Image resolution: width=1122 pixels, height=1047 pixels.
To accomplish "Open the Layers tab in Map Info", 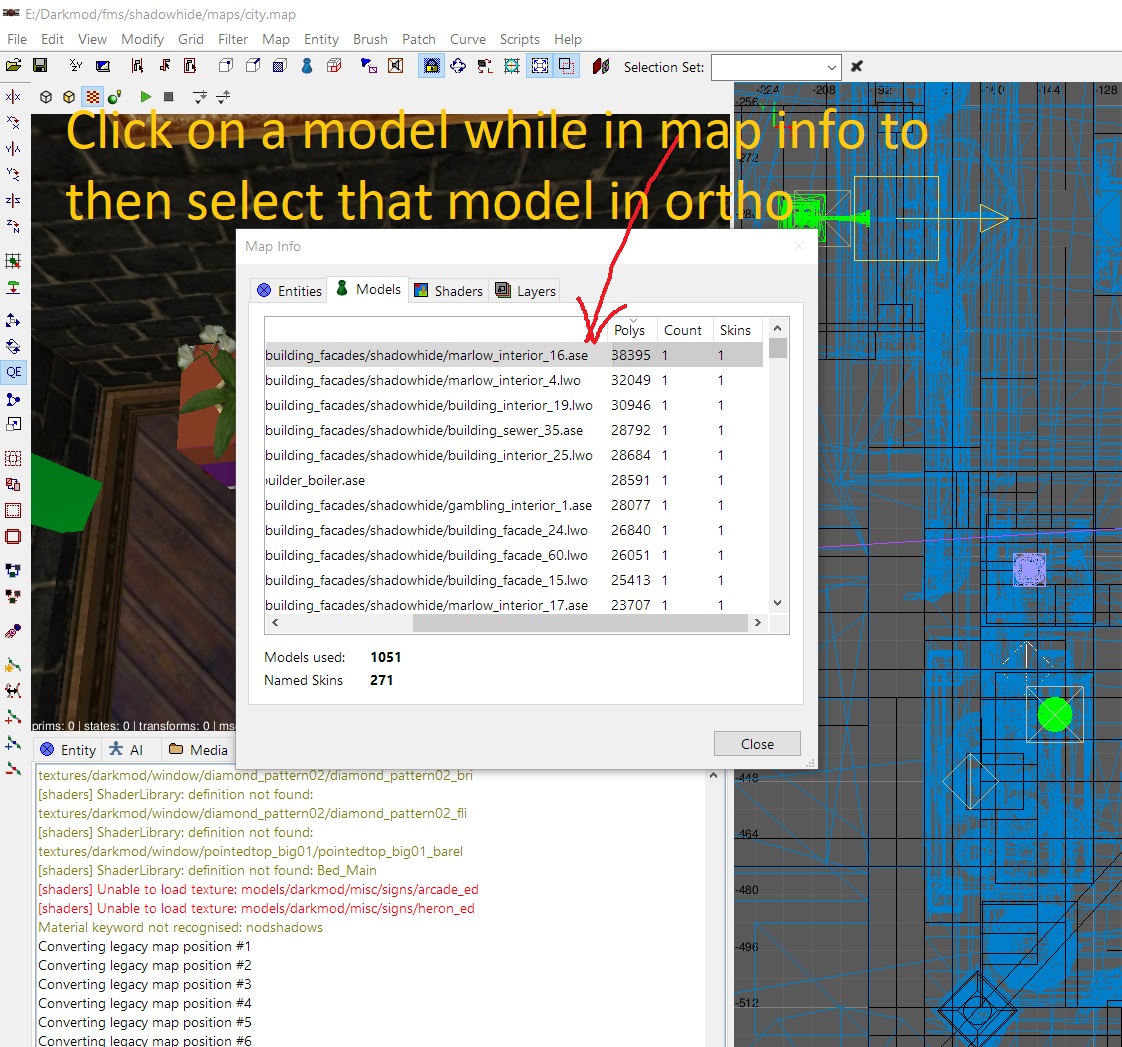I will coord(525,291).
